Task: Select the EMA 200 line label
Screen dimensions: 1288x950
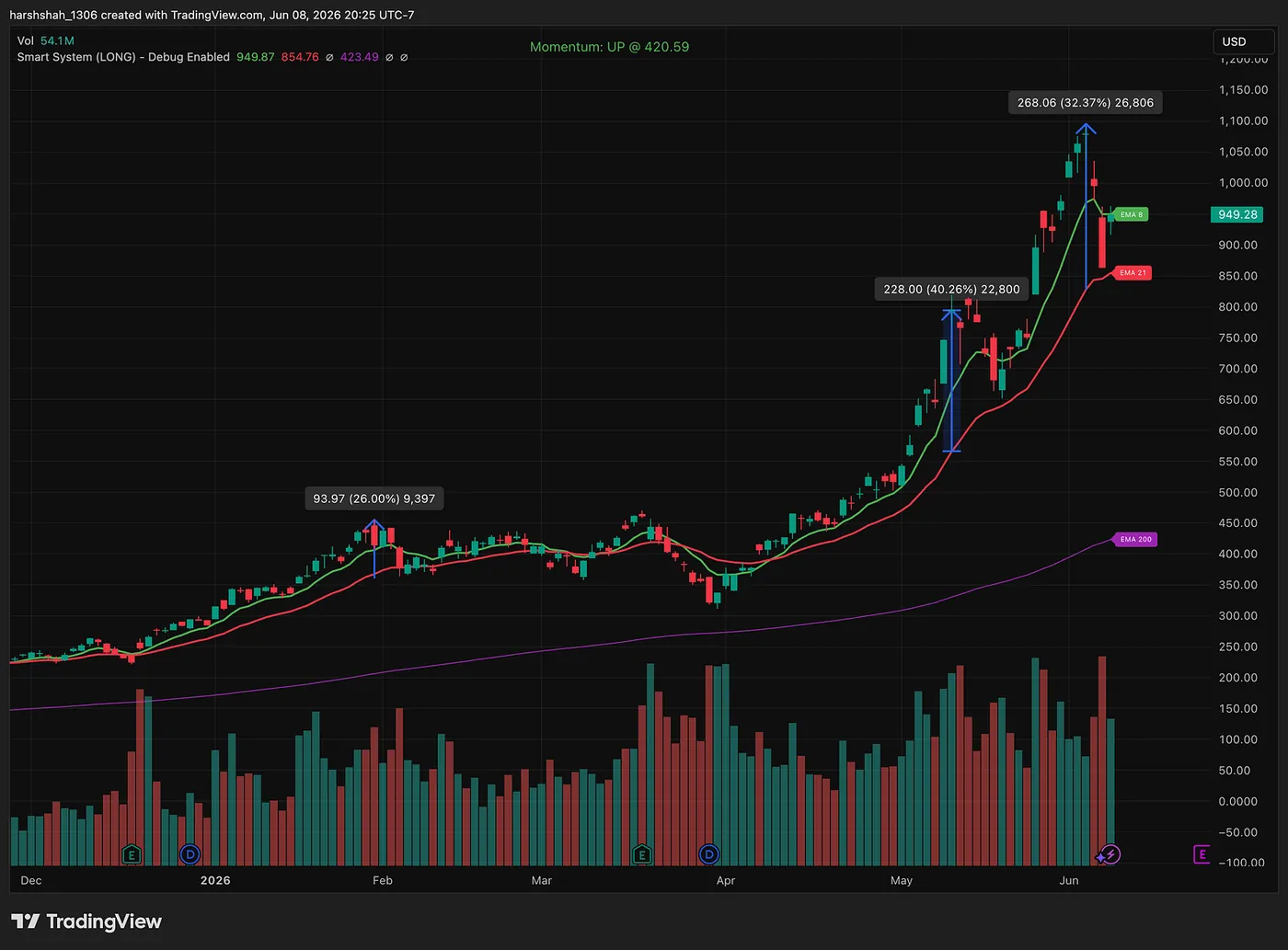Action: pos(1135,540)
